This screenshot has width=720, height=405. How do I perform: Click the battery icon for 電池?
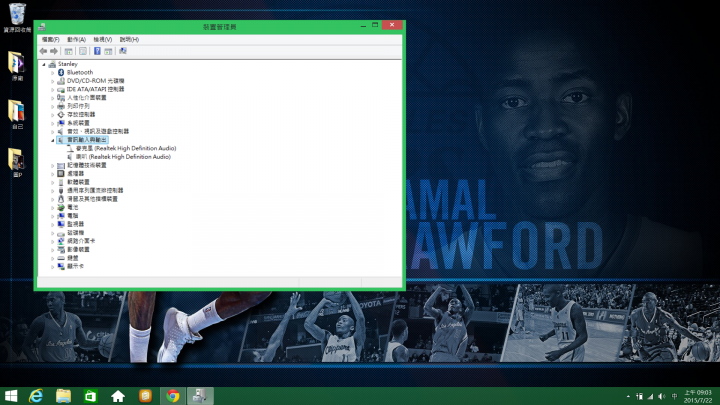(x=61, y=208)
